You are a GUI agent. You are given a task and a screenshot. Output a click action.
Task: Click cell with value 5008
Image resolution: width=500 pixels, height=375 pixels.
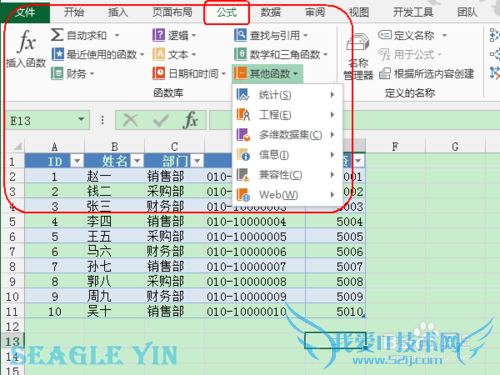click(335, 281)
